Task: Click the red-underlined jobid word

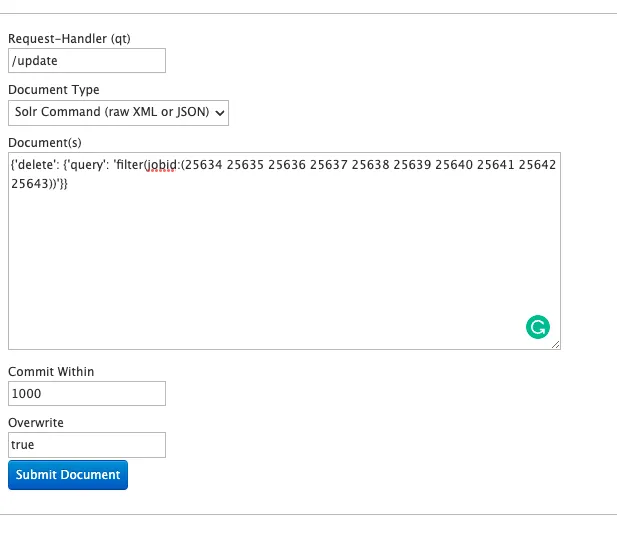Action: [x=160, y=165]
